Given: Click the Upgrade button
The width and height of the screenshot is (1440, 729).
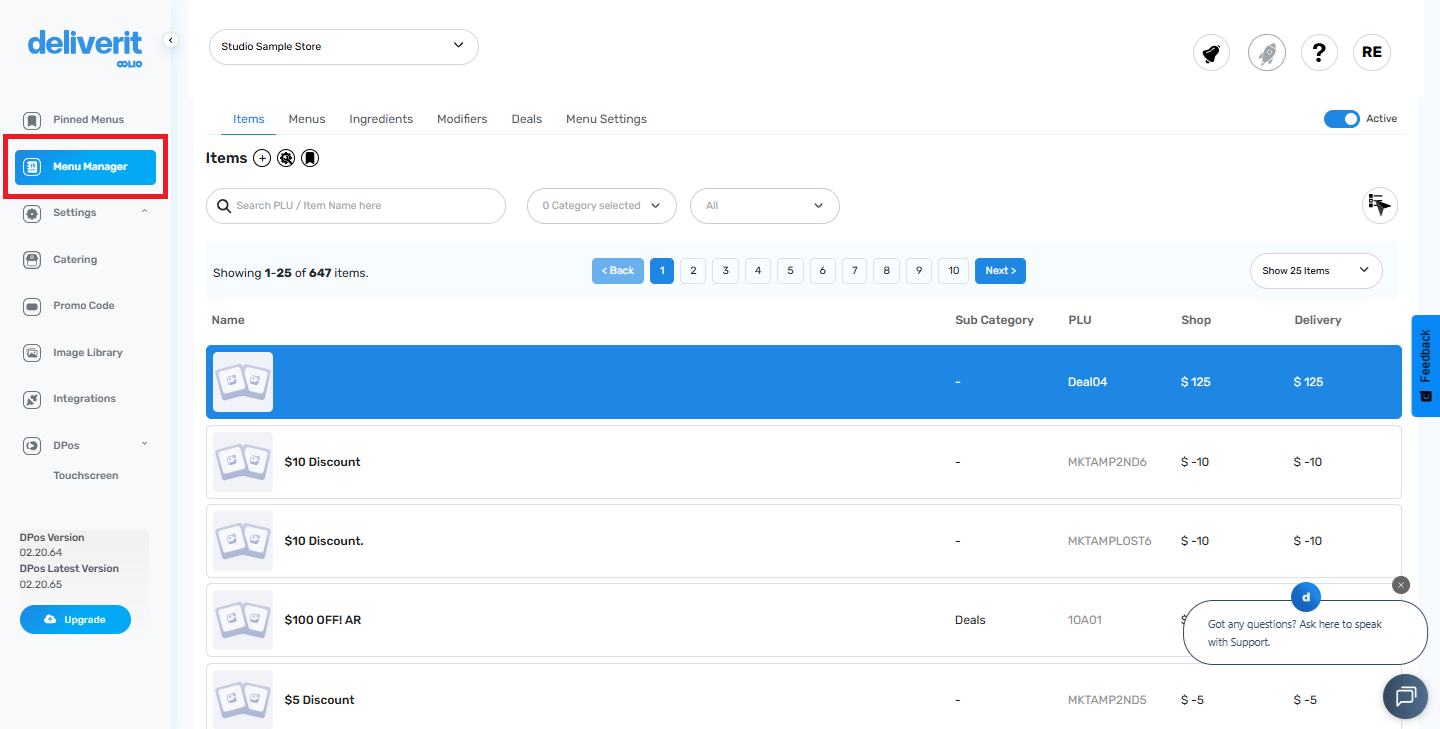Looking at the screenshot, I should (75, 619).
